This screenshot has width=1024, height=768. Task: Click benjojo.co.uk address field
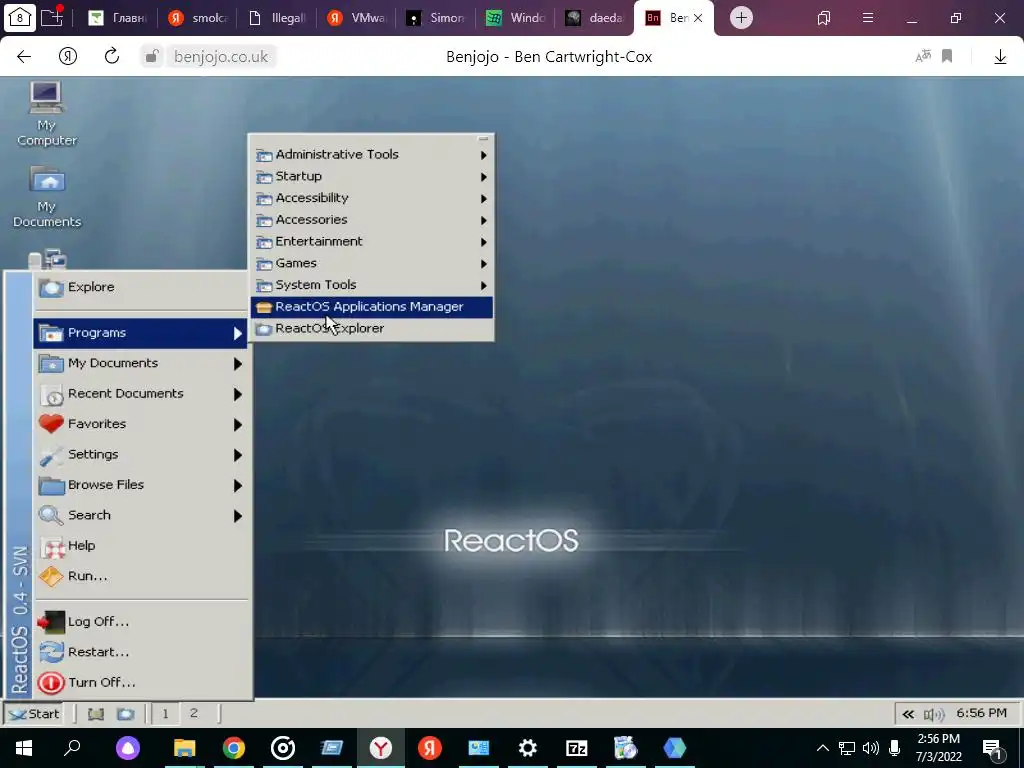[221, 57]
